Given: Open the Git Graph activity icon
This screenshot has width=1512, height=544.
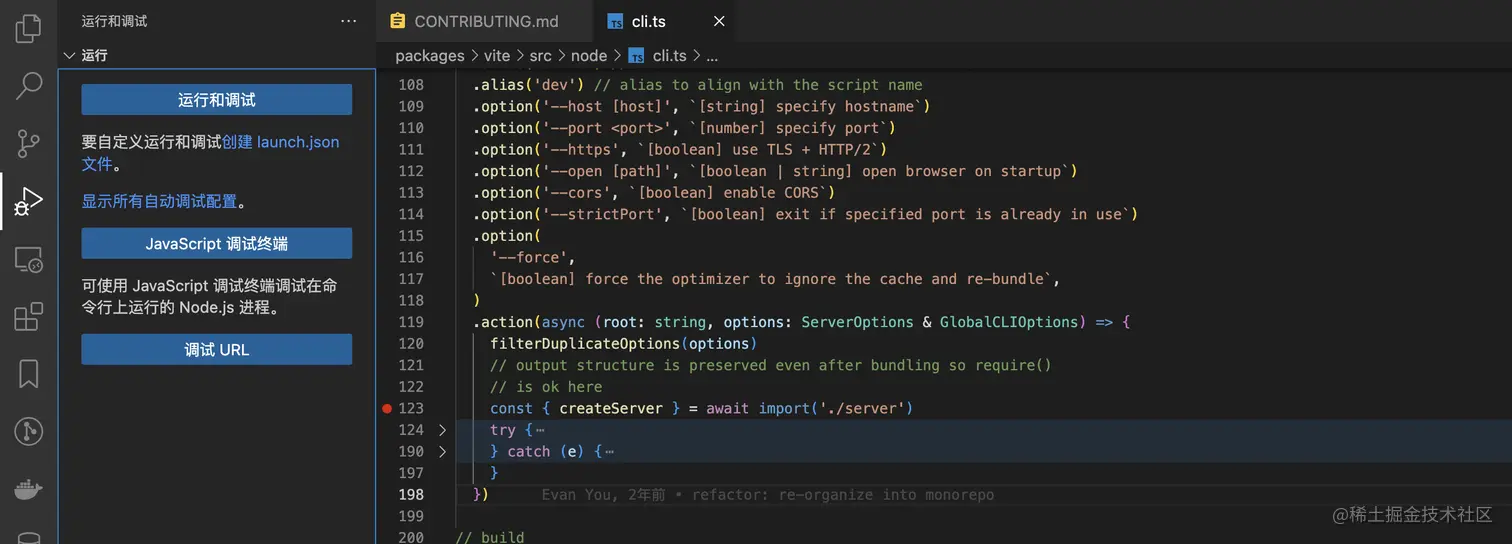Looking at the screenshot, I should click(29, 432).
